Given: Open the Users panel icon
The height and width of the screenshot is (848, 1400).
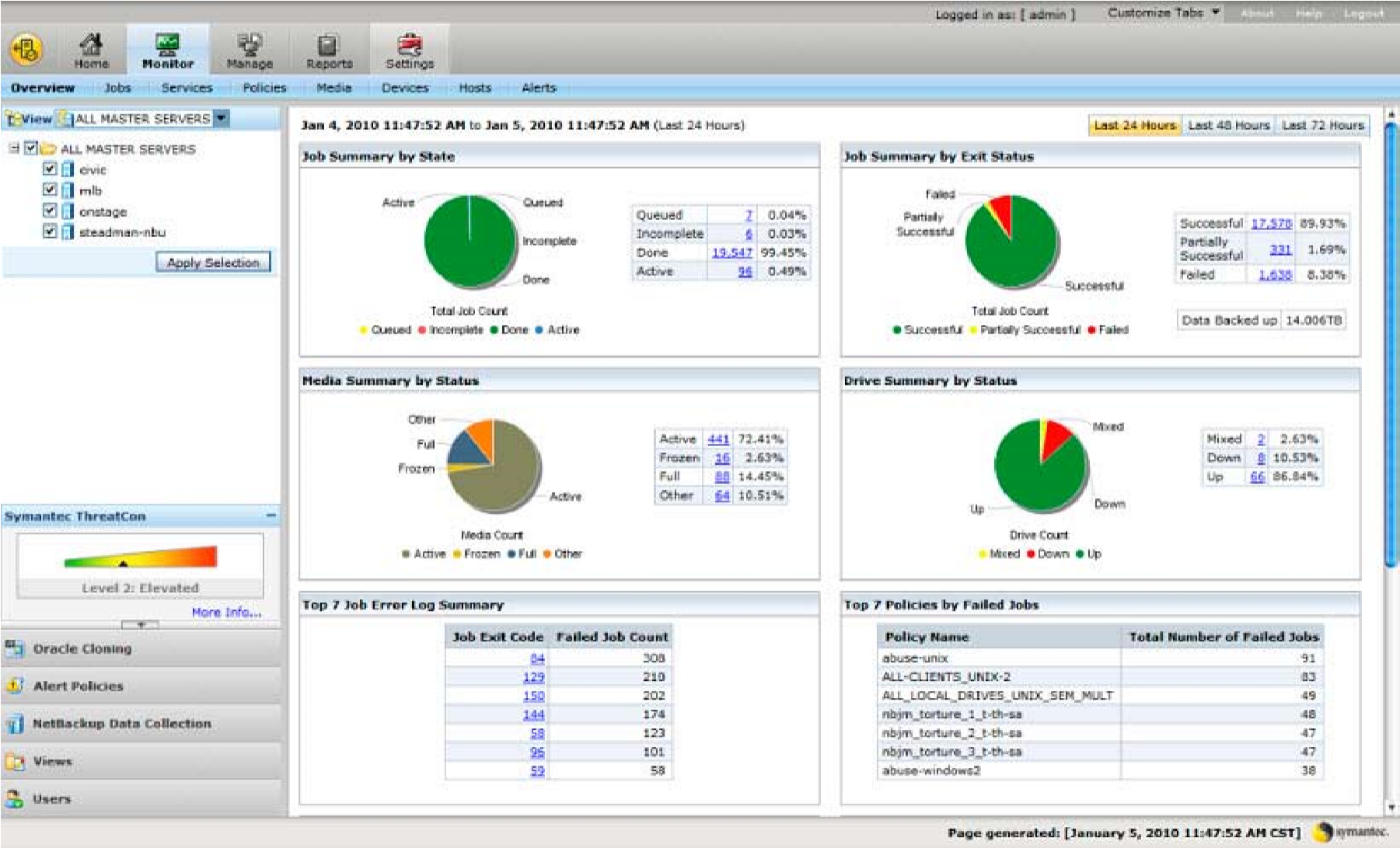Looking at the screenshot, I should (15, 798).
